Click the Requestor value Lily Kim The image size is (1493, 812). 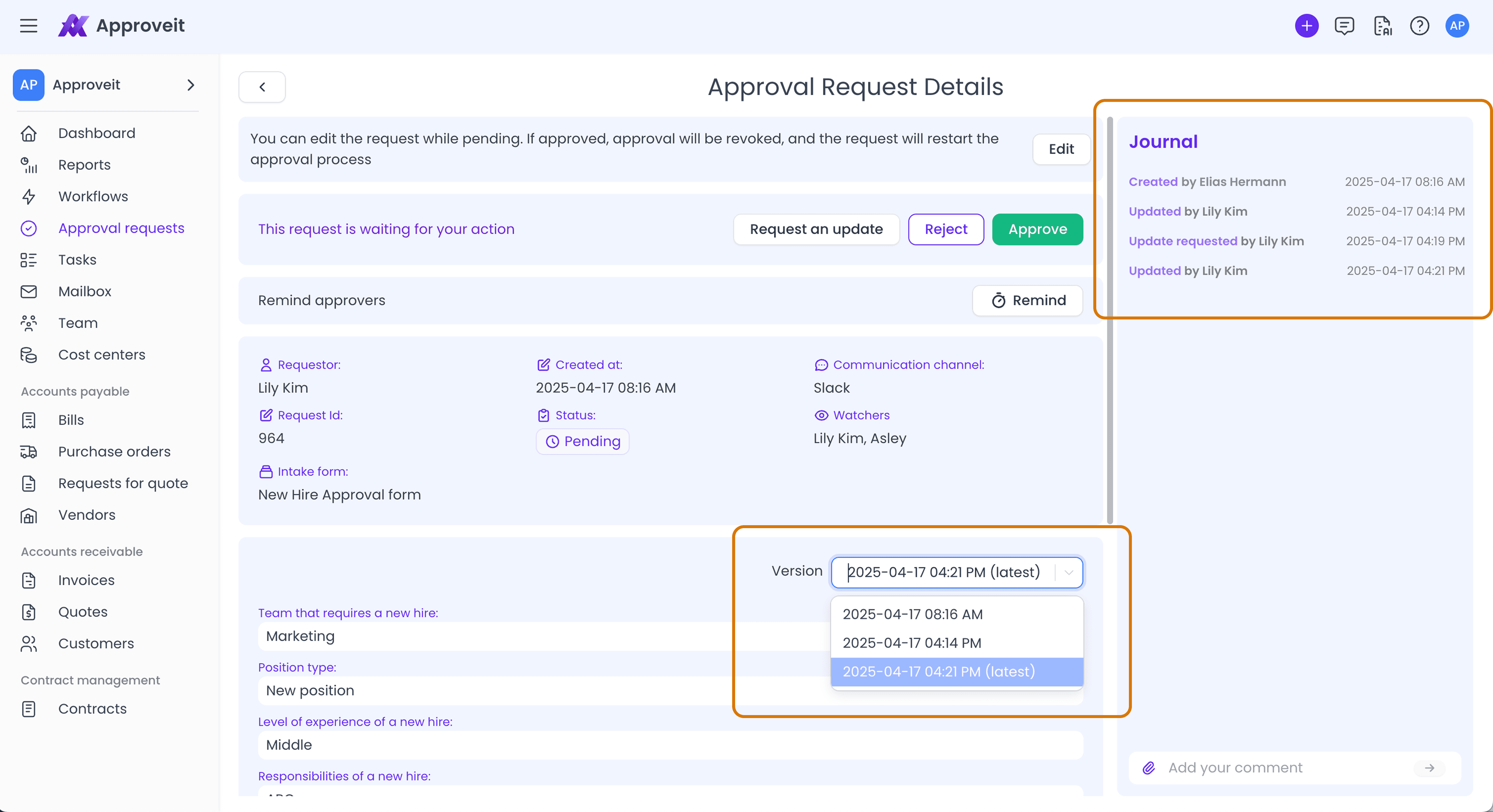(x=283, y=388)
